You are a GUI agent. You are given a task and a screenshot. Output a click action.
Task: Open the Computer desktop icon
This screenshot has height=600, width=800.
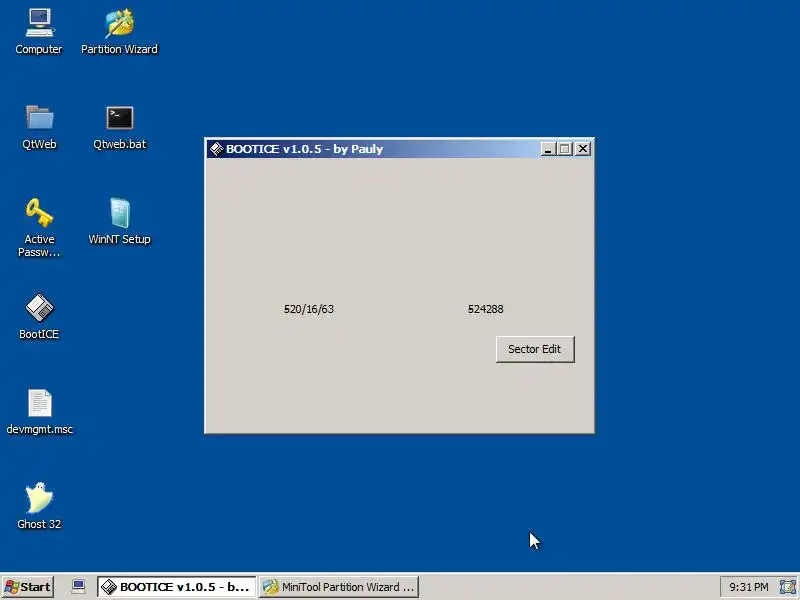click(x=39, y=31)
